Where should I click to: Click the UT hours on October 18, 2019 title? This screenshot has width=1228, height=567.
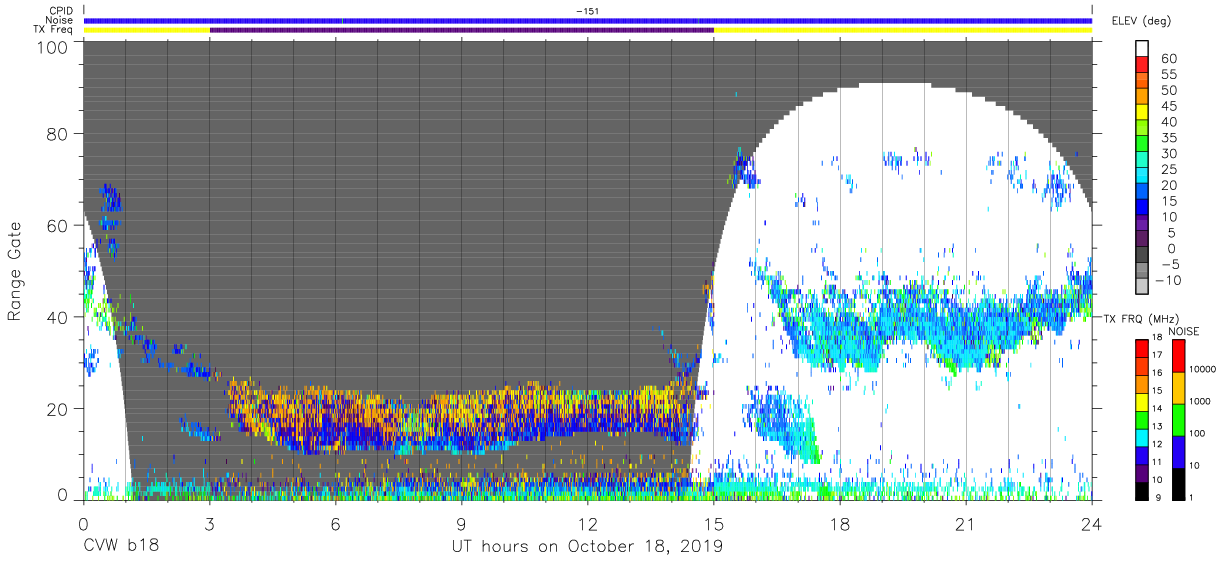588,547
